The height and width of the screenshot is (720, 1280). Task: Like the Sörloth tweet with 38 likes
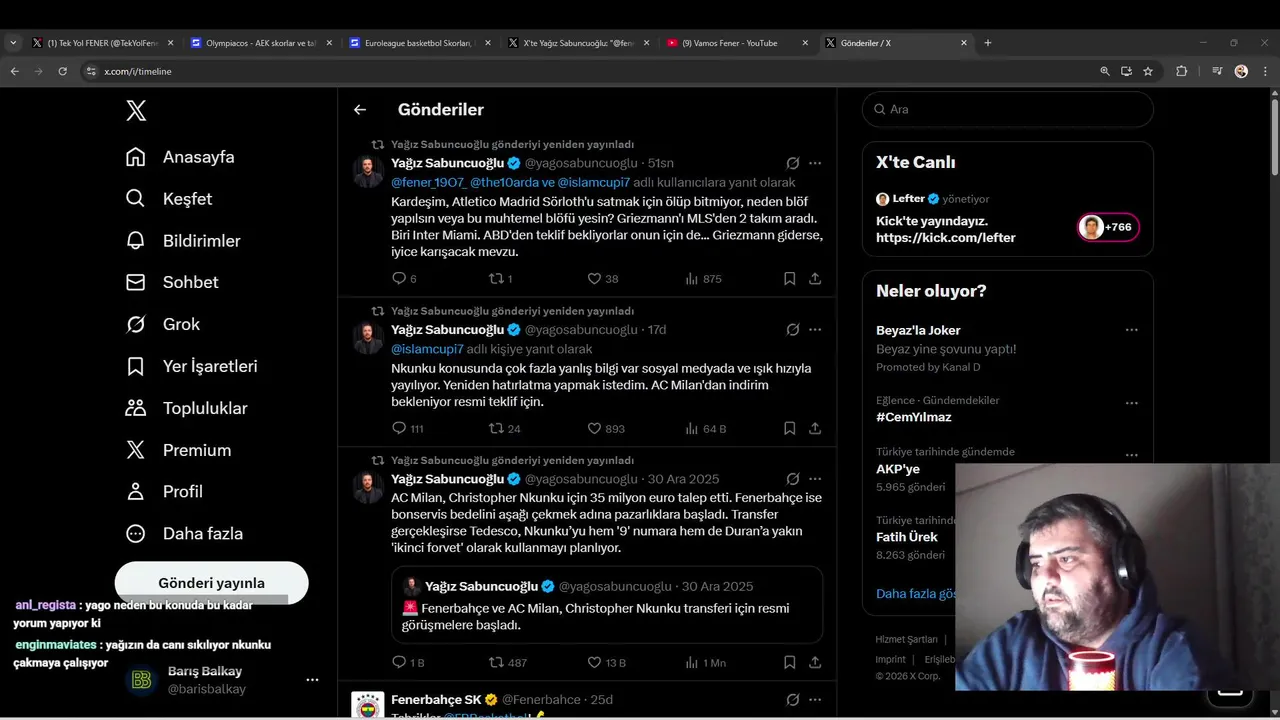[602, 279]
